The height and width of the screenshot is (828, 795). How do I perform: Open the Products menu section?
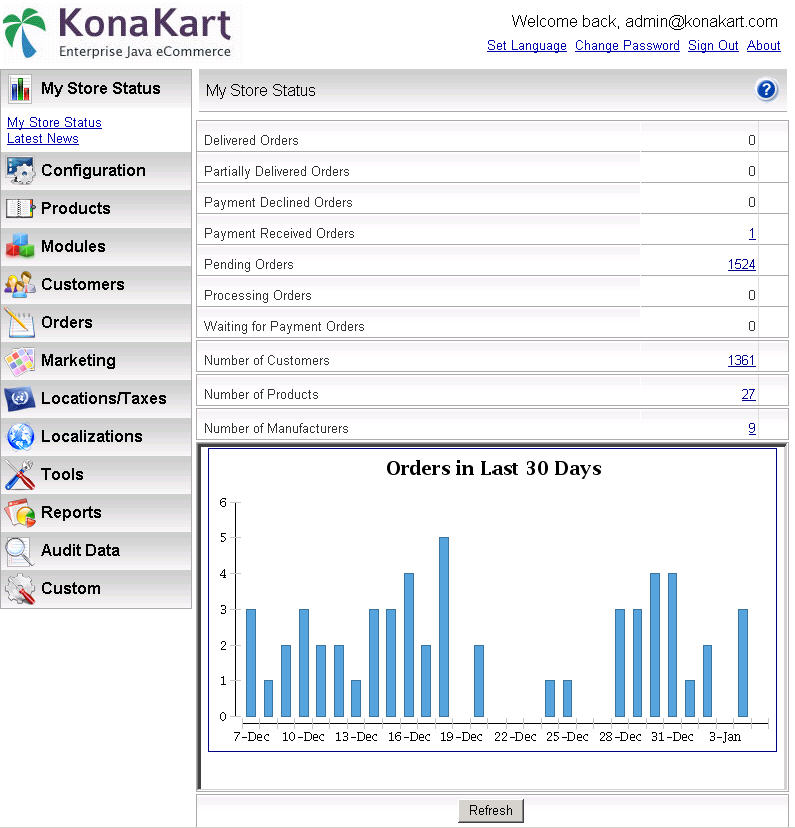pos(96,209)
